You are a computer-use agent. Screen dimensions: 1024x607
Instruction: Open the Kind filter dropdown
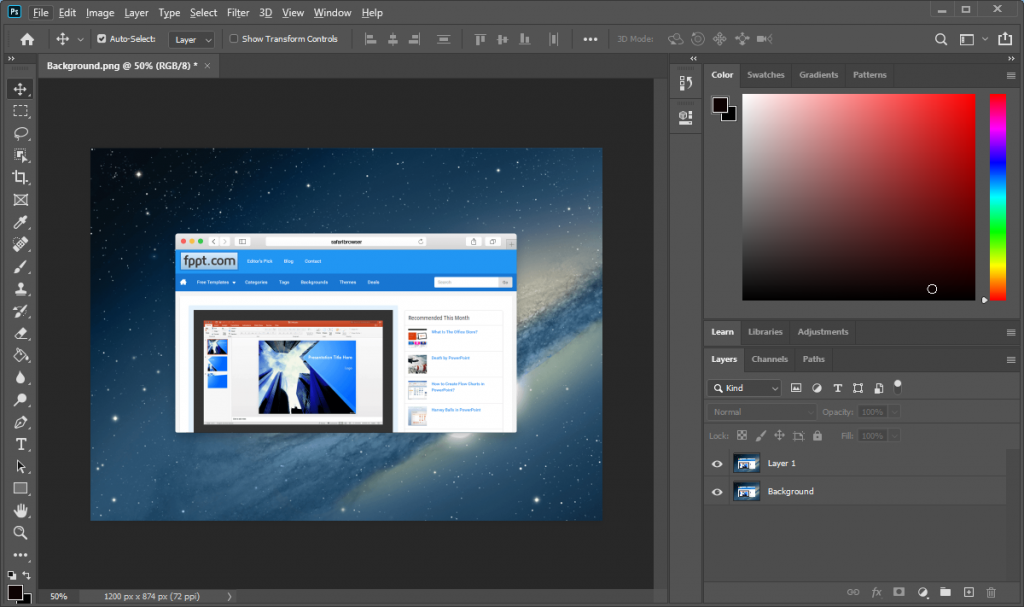tap(745, 387)
